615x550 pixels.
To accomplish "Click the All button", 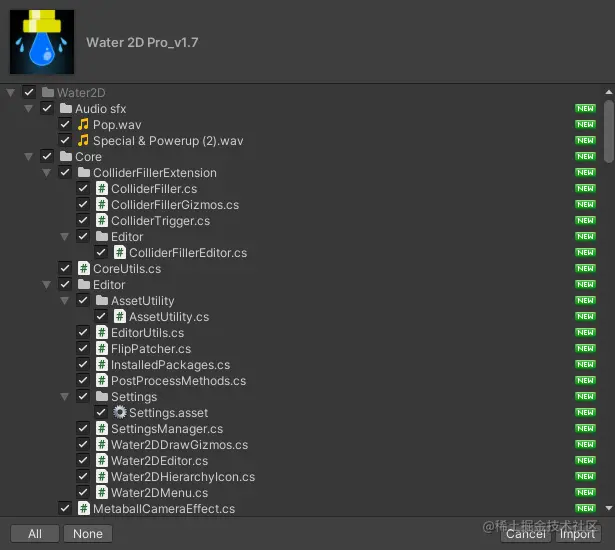I will [35, 534].
